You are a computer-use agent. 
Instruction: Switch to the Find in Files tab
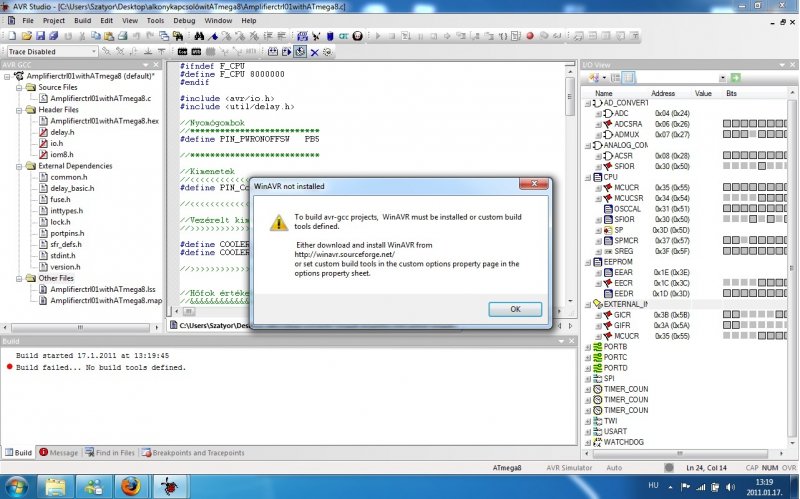tap(110, 453)
